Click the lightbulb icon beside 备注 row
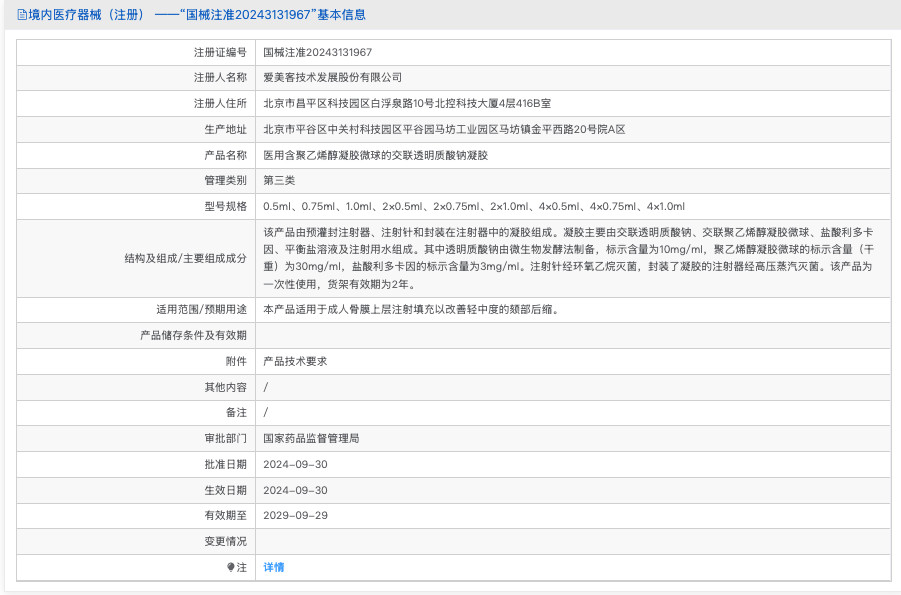This screenshot has width=901, height=595. [228, 567]
